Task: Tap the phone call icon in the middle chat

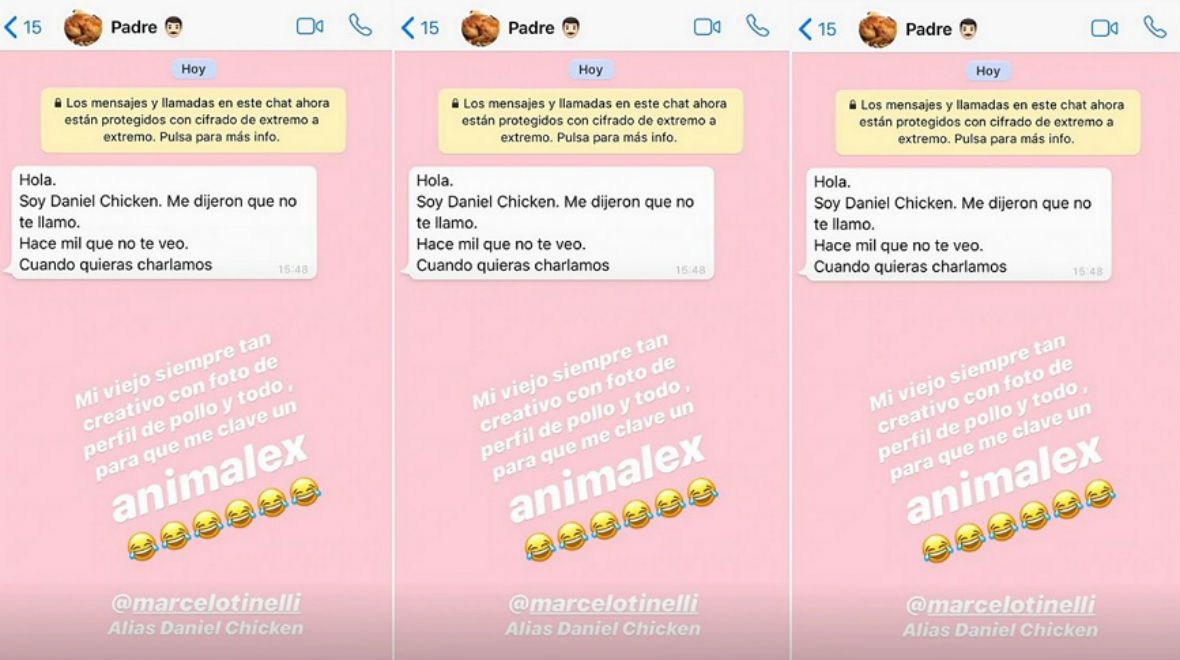Action: [758, 26]
